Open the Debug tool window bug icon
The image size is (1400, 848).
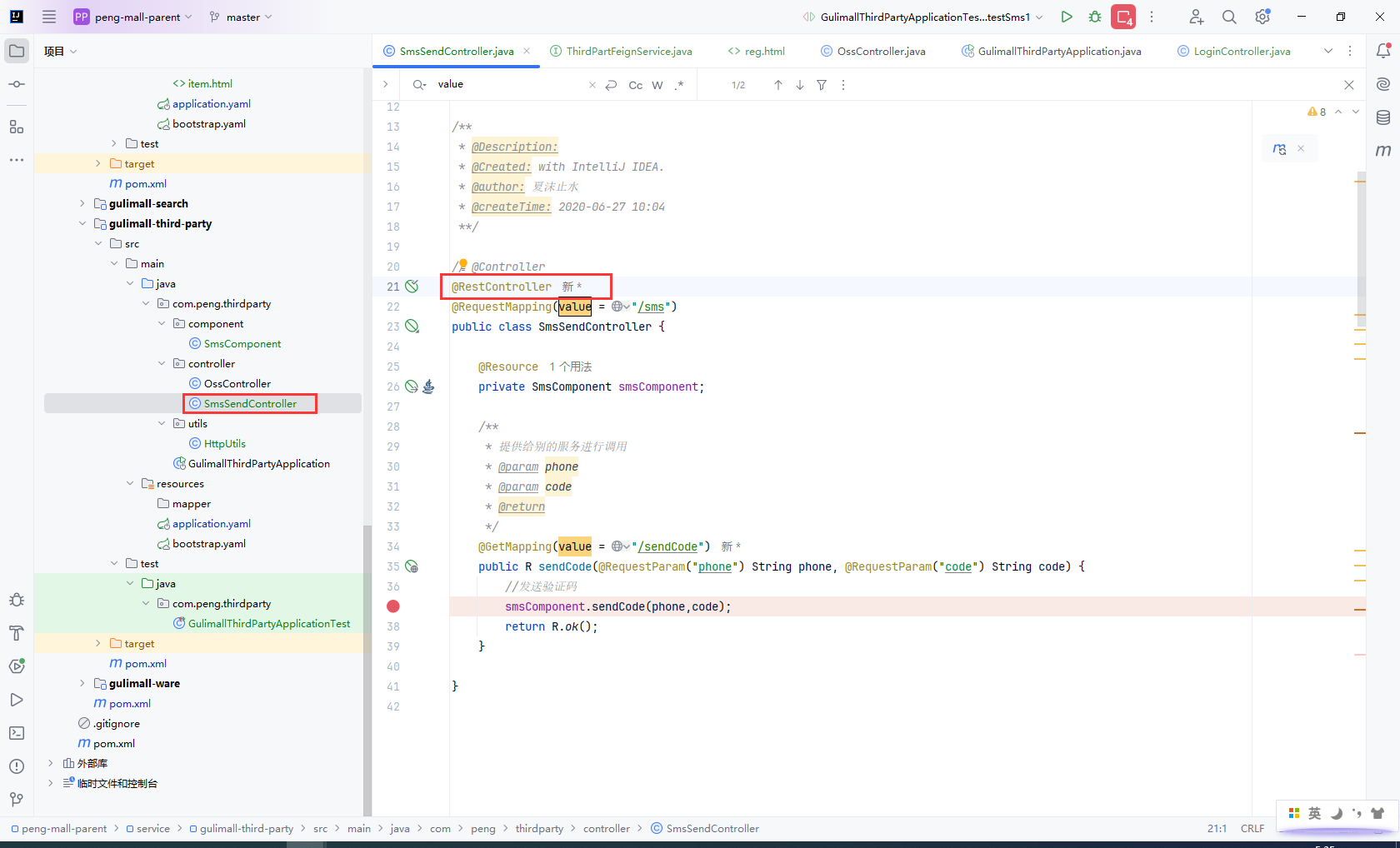pos(17,600)
